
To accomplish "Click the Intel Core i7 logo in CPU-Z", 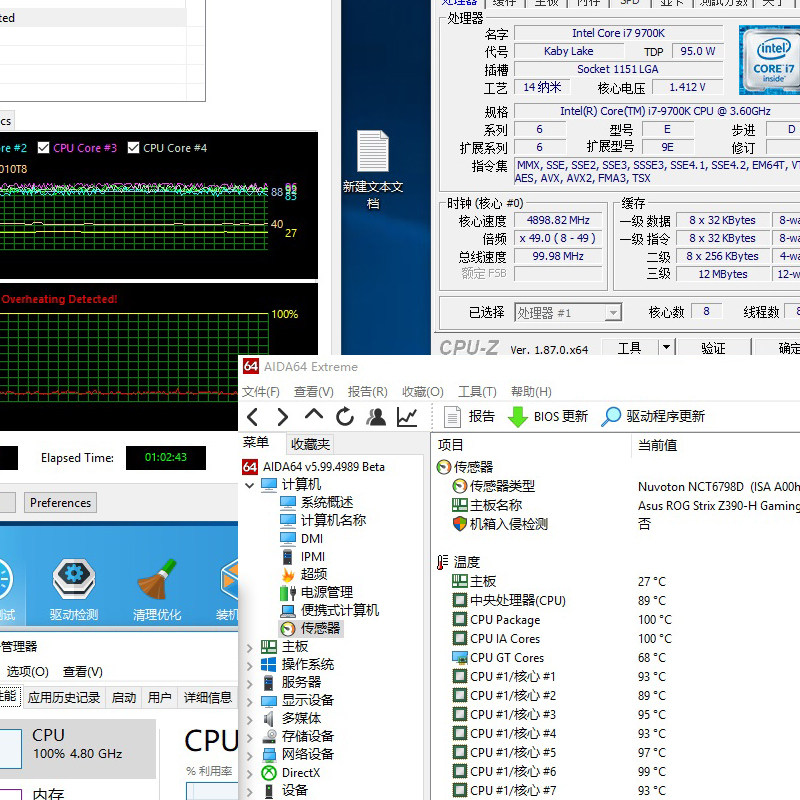I will click(x=771, y=60).
